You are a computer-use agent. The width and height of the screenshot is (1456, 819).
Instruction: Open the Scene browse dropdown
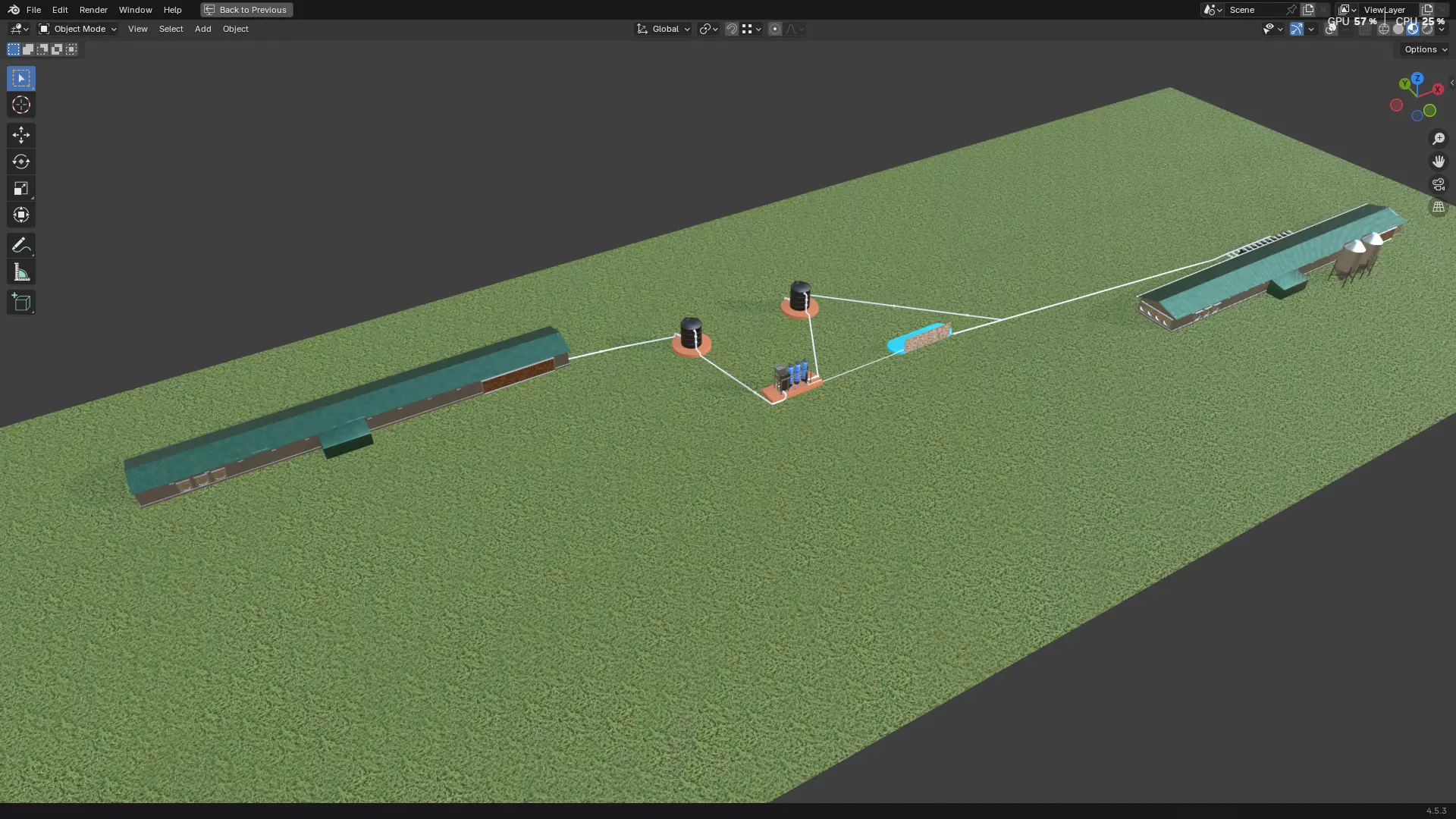click(x=1213, y=10)
